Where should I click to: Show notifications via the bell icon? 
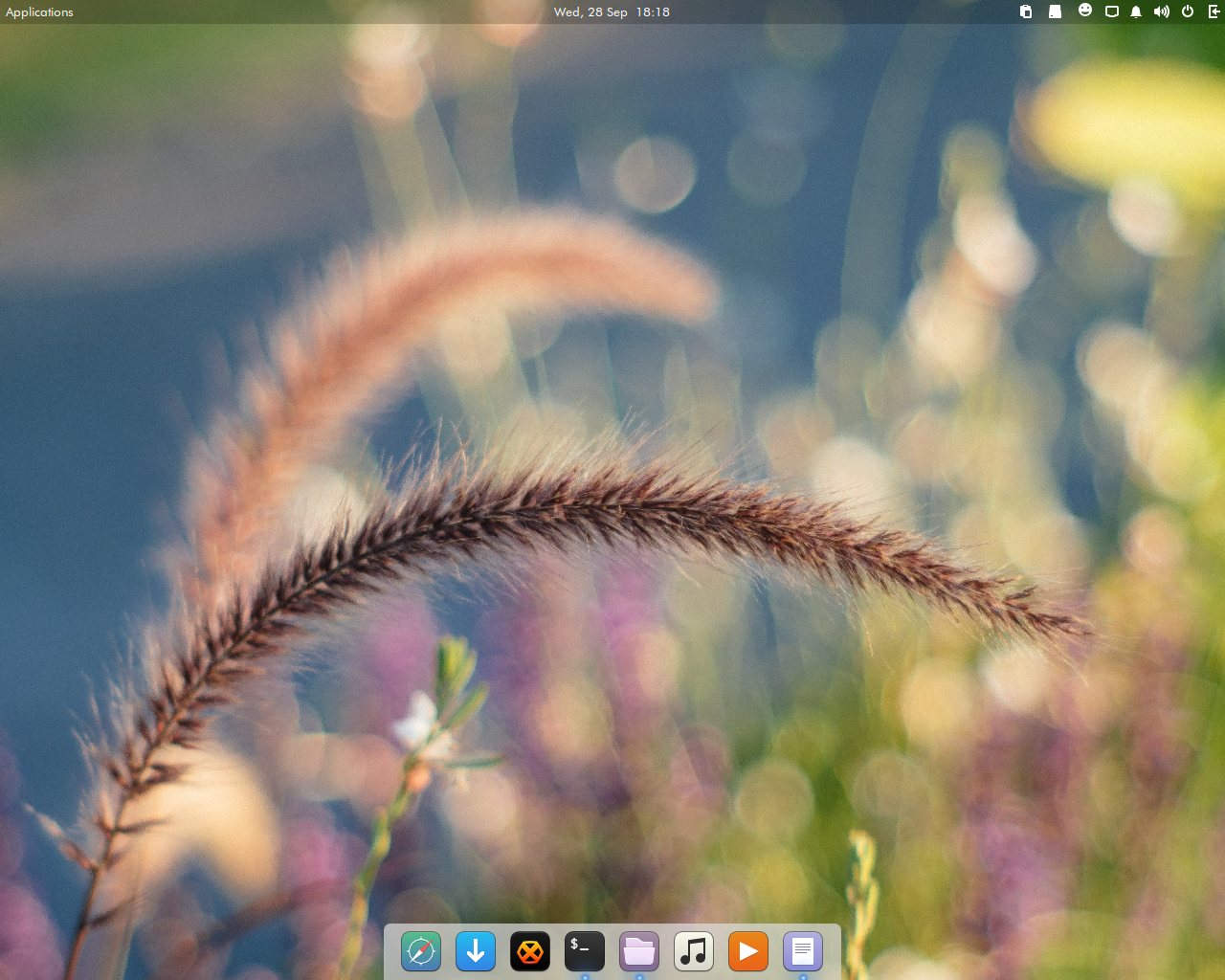point(1136,12)
